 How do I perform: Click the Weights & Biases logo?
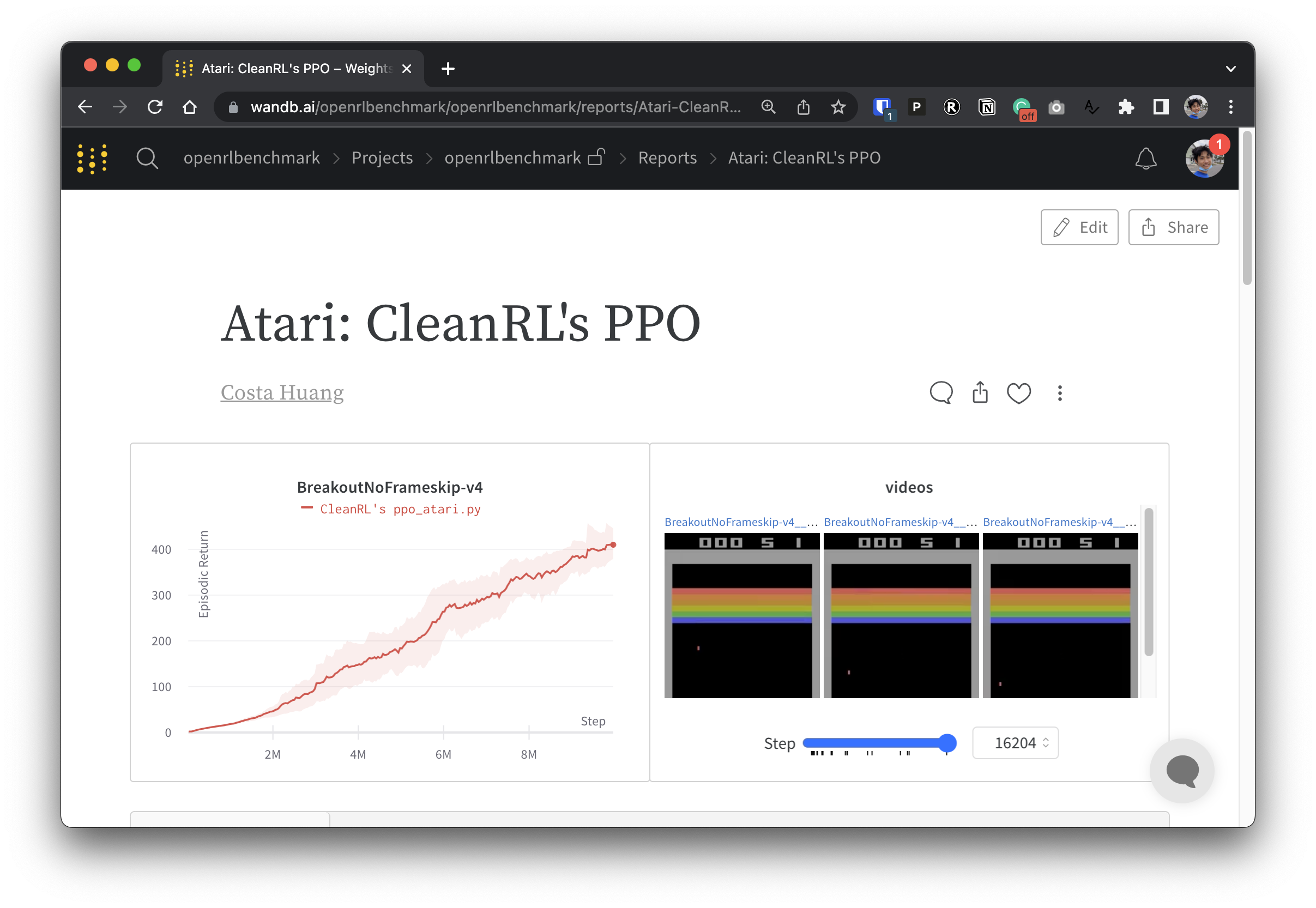pyautogui.click(x=92, y=158)
